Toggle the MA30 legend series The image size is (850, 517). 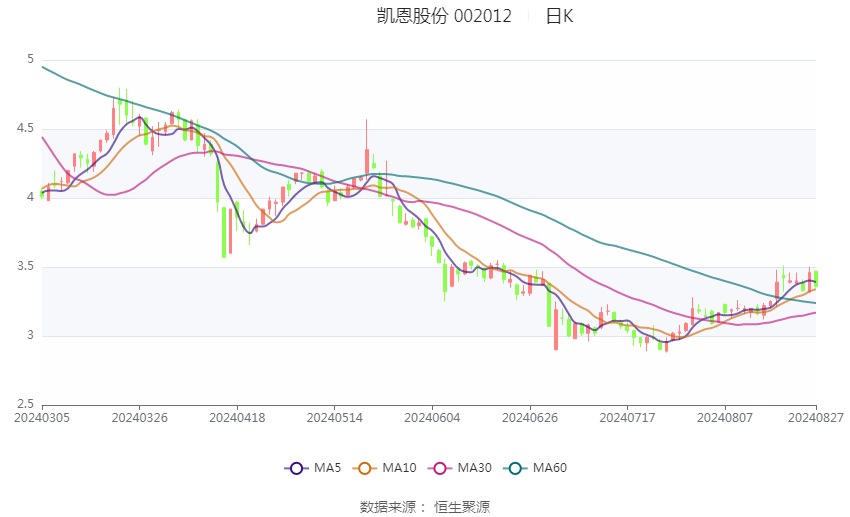pos(460,468)
